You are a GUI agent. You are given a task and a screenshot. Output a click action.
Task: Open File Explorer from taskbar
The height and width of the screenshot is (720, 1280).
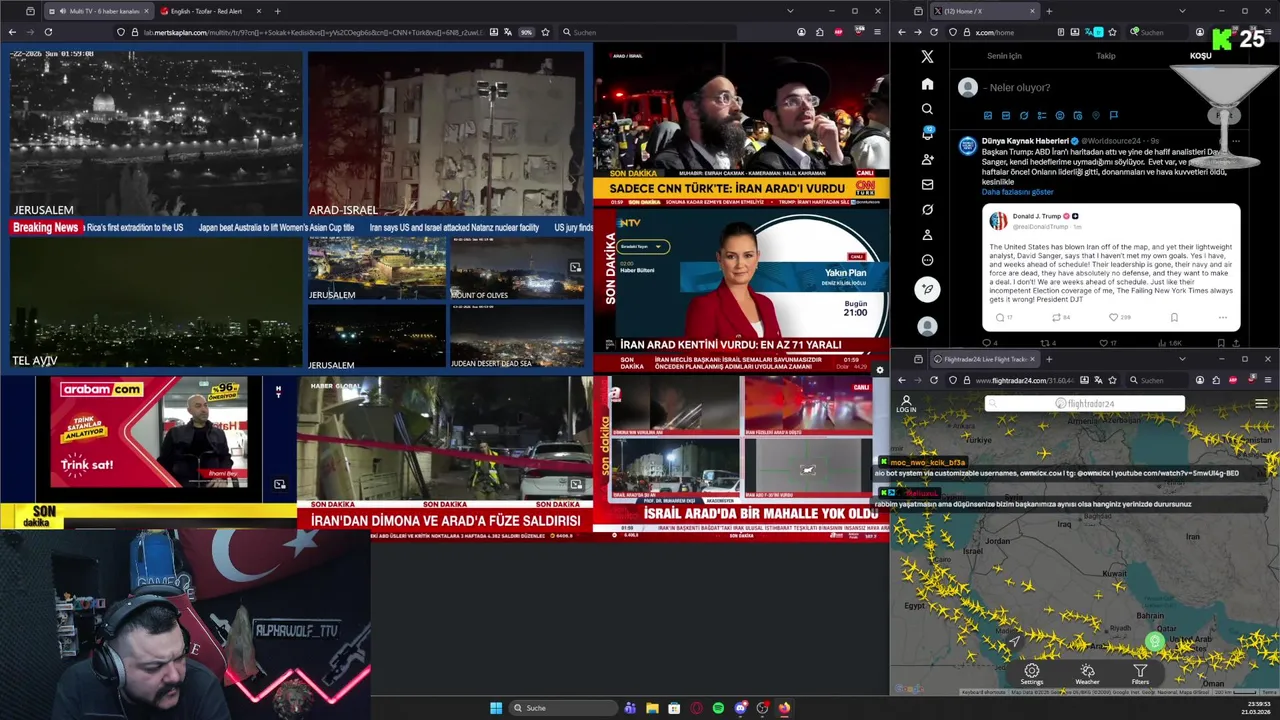652,708
